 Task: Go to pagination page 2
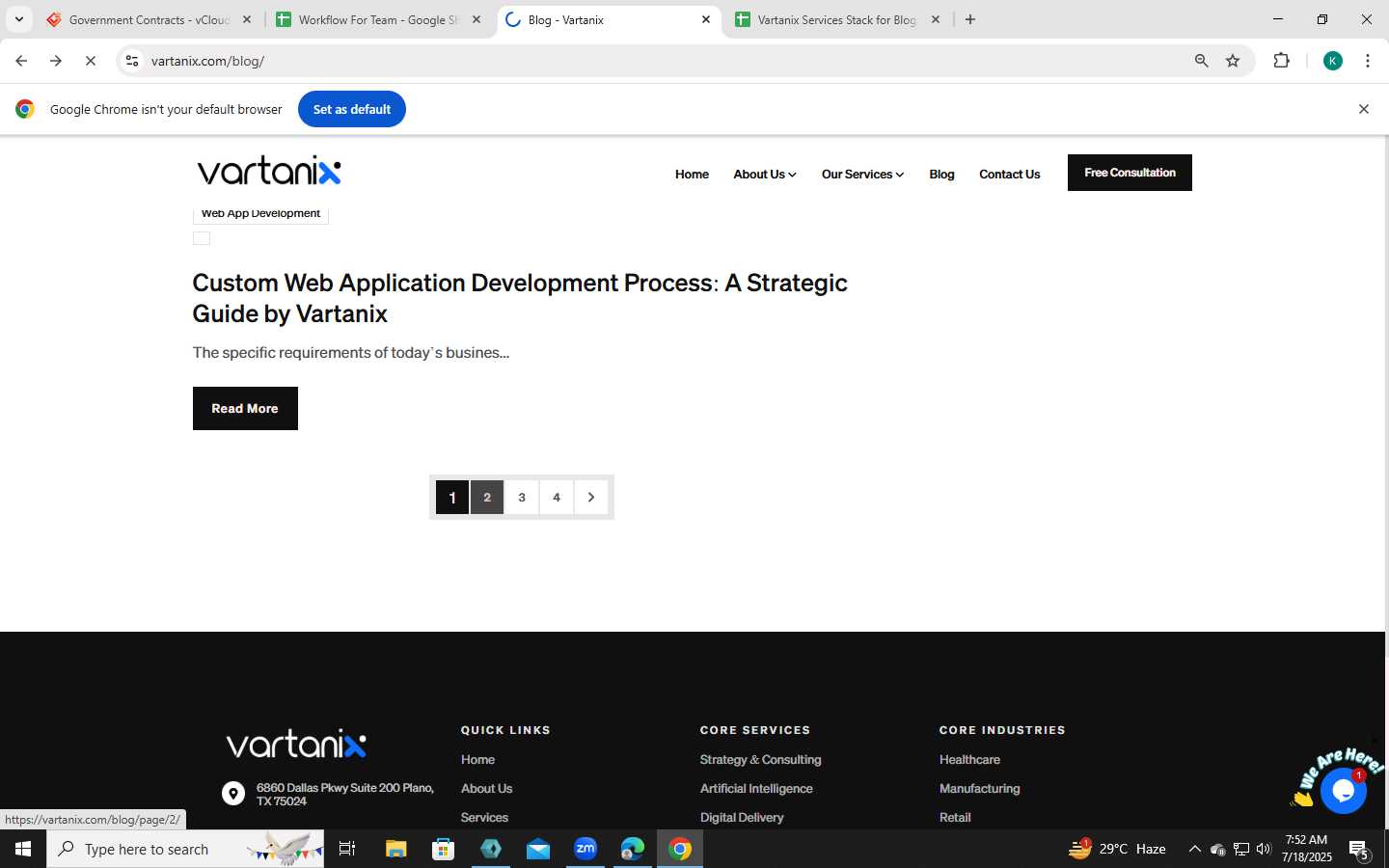coord(487,498)
